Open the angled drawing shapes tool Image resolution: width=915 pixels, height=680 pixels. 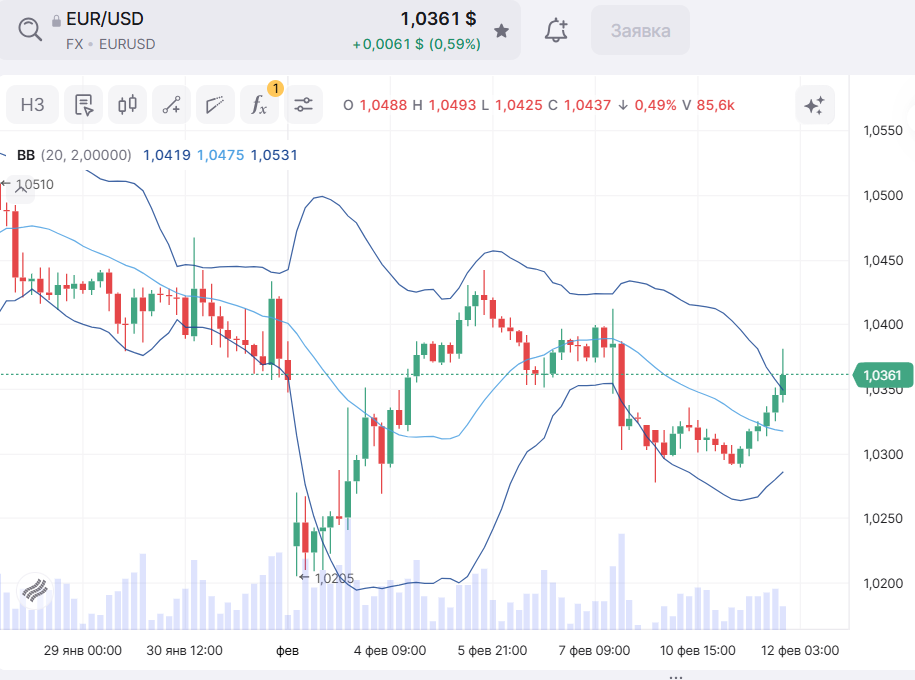[x=214, y=104]
